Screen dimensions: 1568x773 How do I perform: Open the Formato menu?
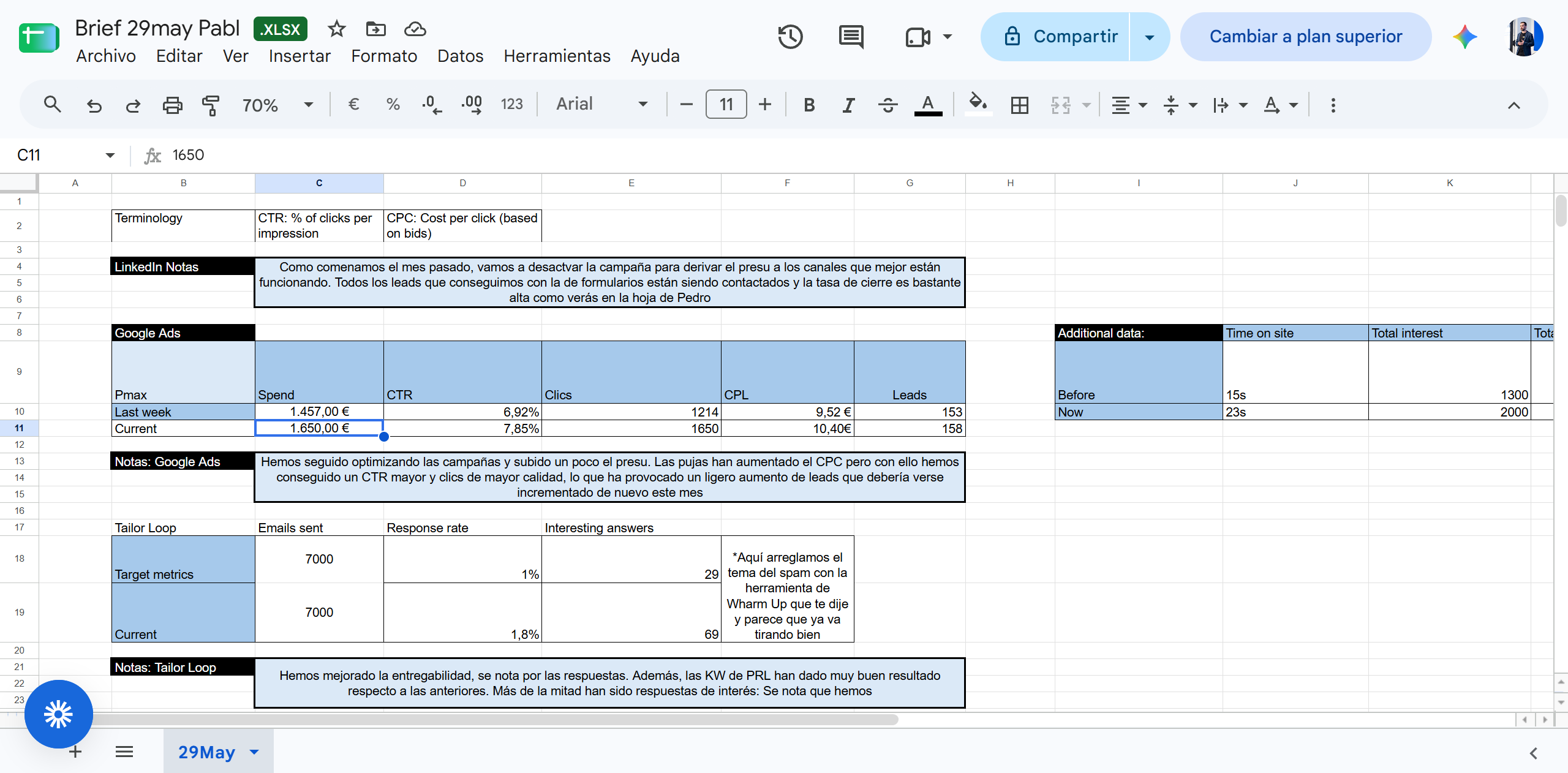pos(384,56)
